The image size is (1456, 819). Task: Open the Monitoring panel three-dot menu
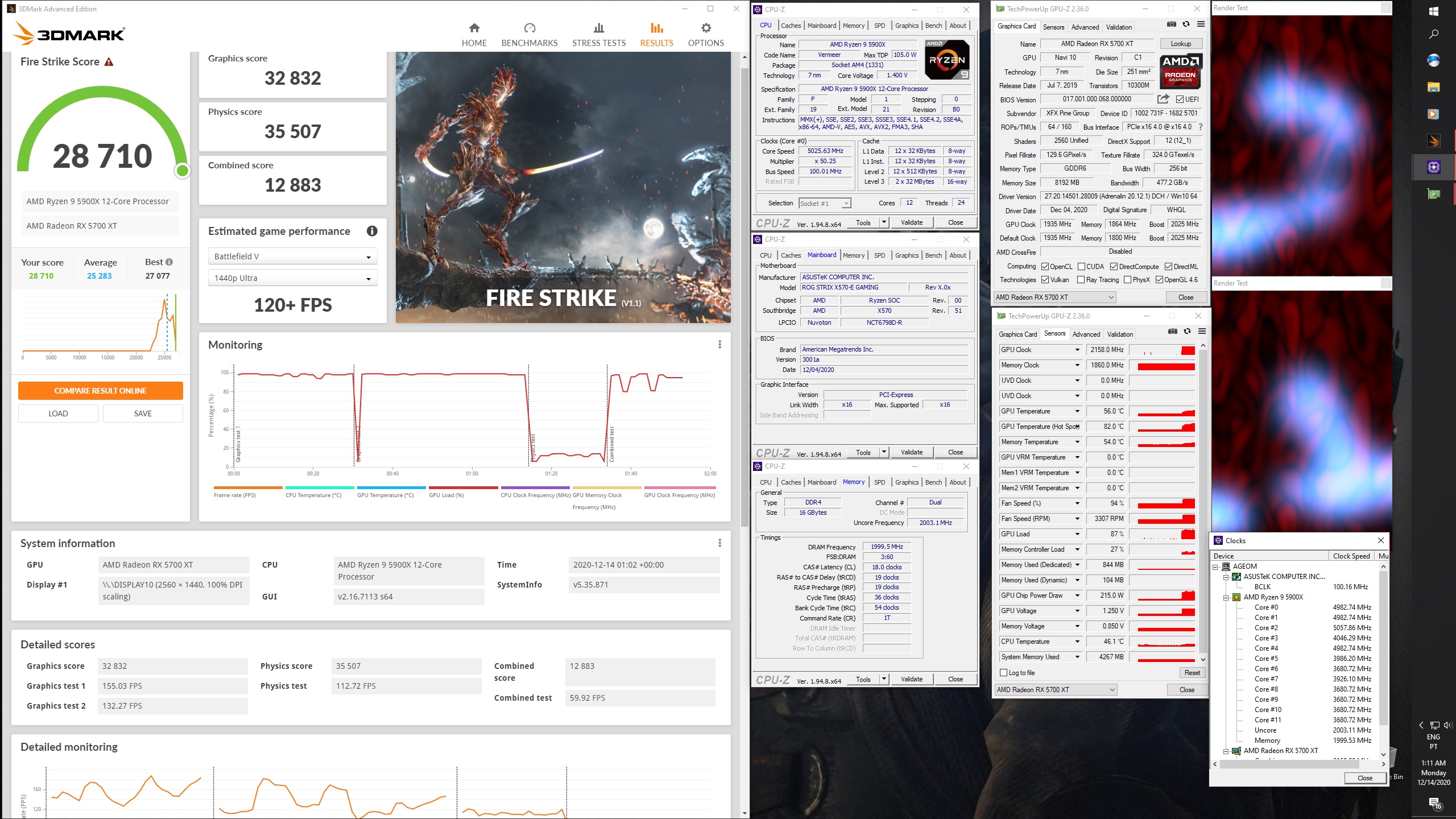pos(719,345)
